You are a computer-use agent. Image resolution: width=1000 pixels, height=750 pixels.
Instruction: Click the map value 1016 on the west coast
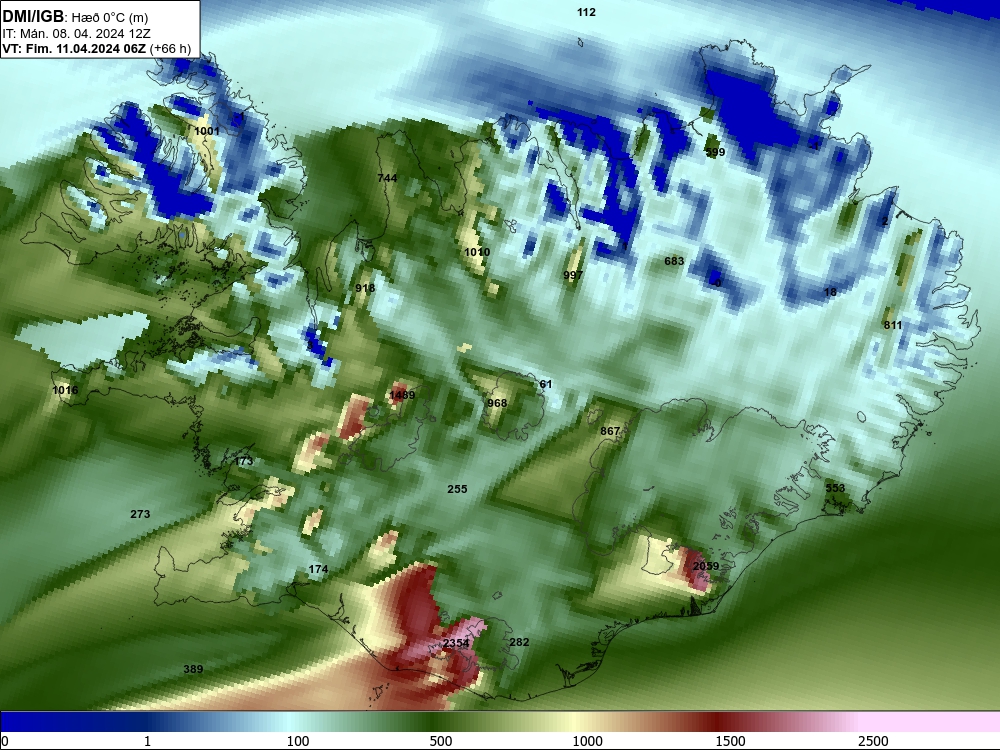coord(65,390)
